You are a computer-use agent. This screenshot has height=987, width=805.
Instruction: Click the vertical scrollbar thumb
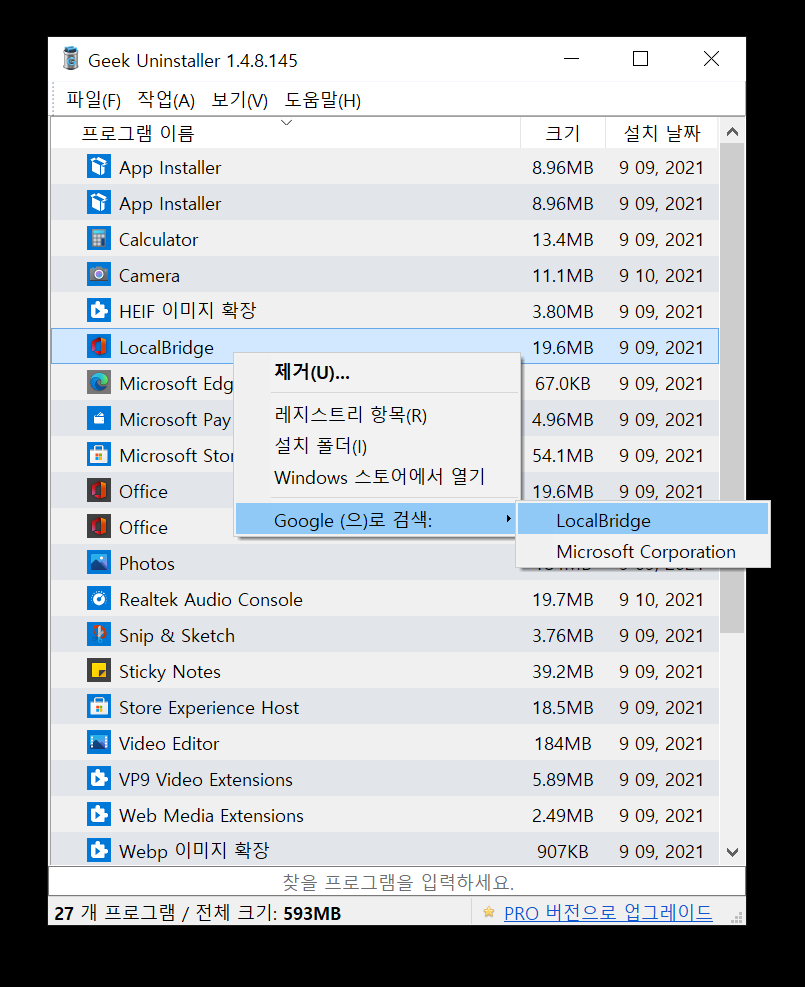[x=732, y=388]
